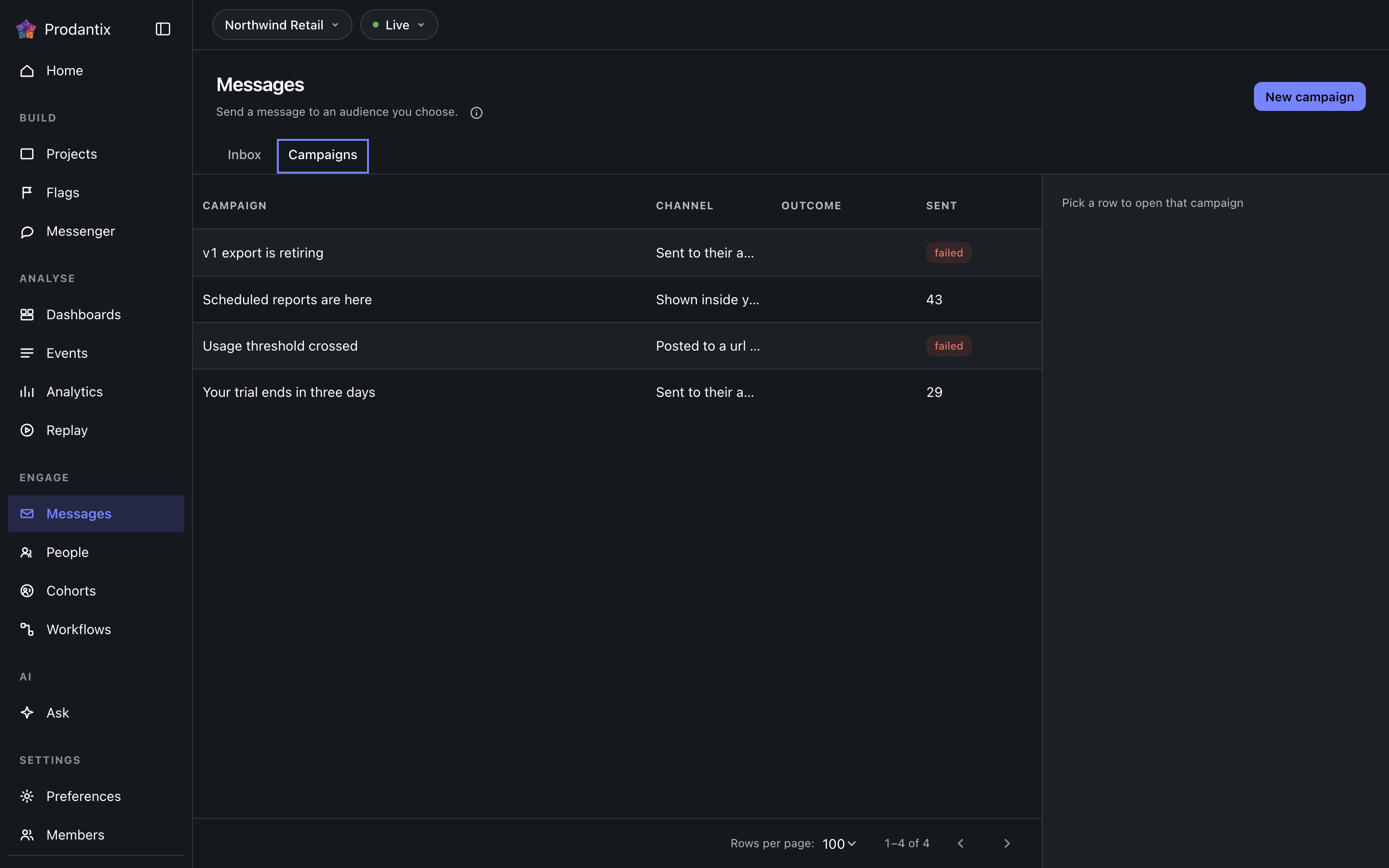Screen dimensions: 1389x868
Task: Click the Prodantix logo icon
Action: tap(27, 29)
